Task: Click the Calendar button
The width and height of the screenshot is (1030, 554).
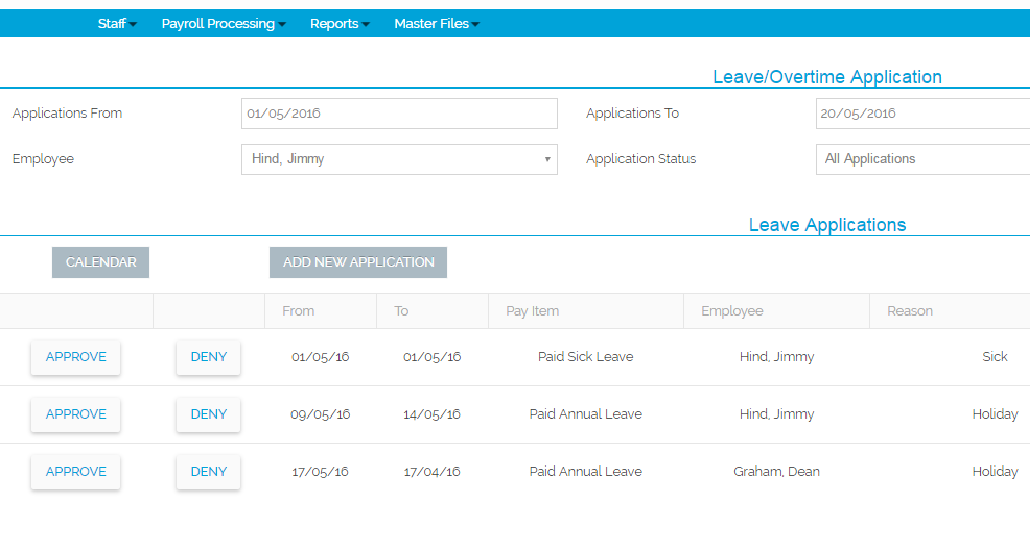Action: point(100,262)
